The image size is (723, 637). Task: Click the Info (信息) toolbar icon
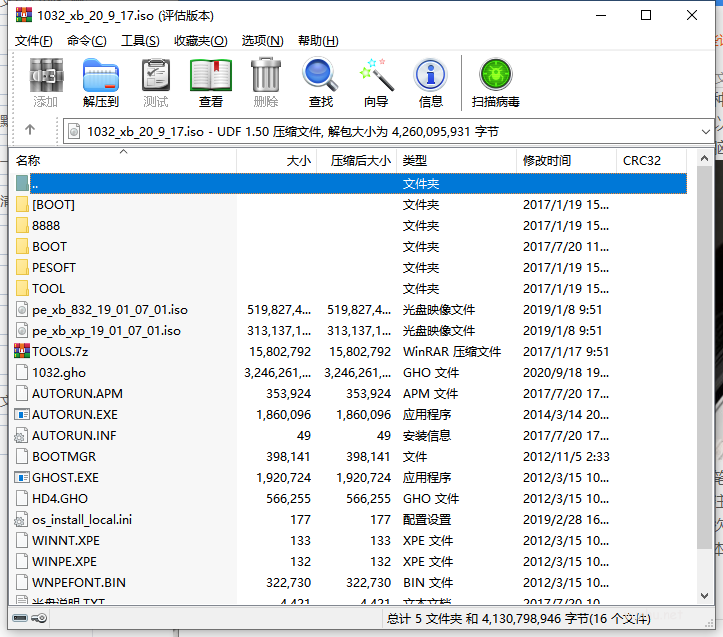pos(431,82)
